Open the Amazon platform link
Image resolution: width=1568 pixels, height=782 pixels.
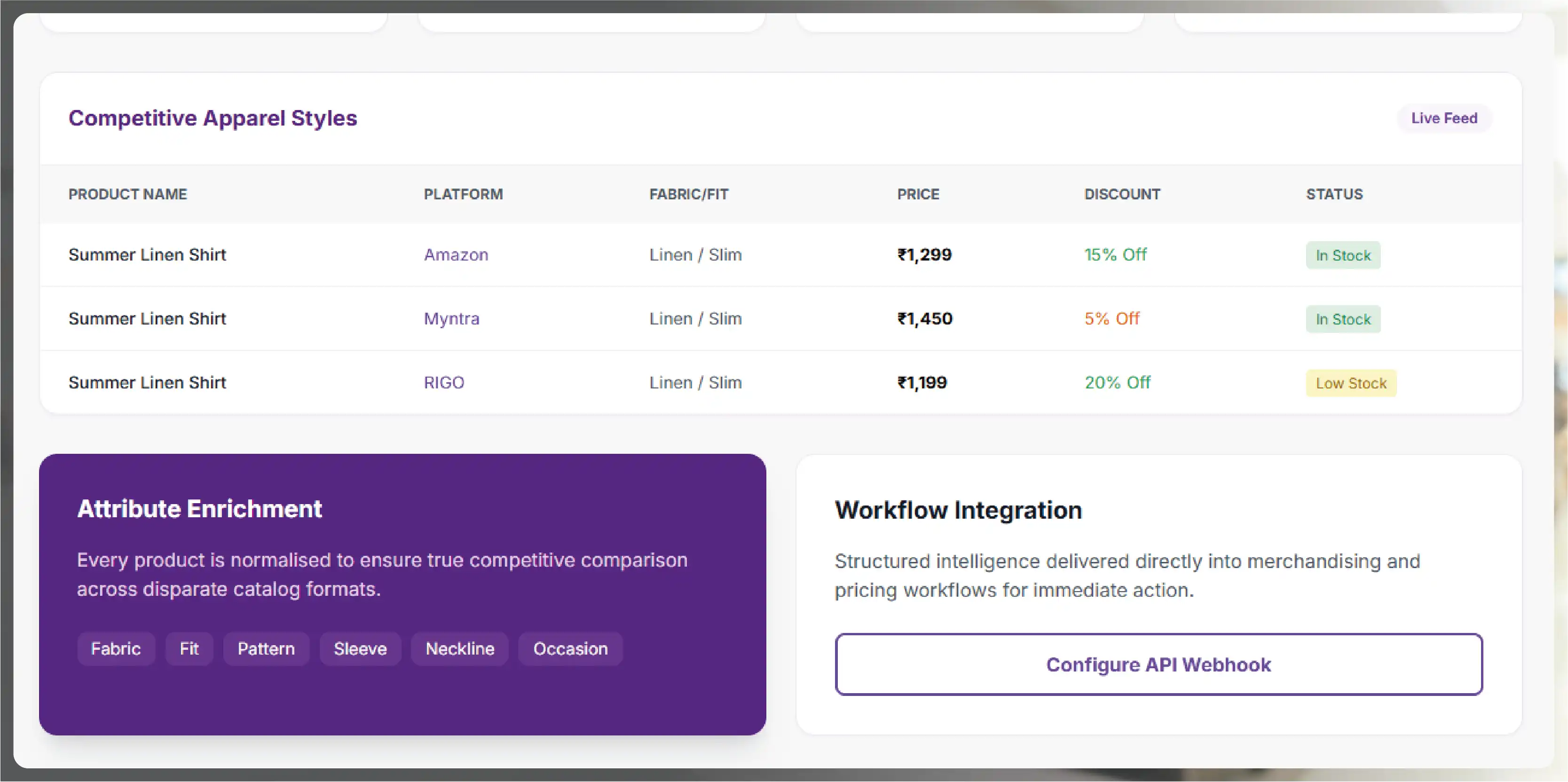tap(456, 254)
